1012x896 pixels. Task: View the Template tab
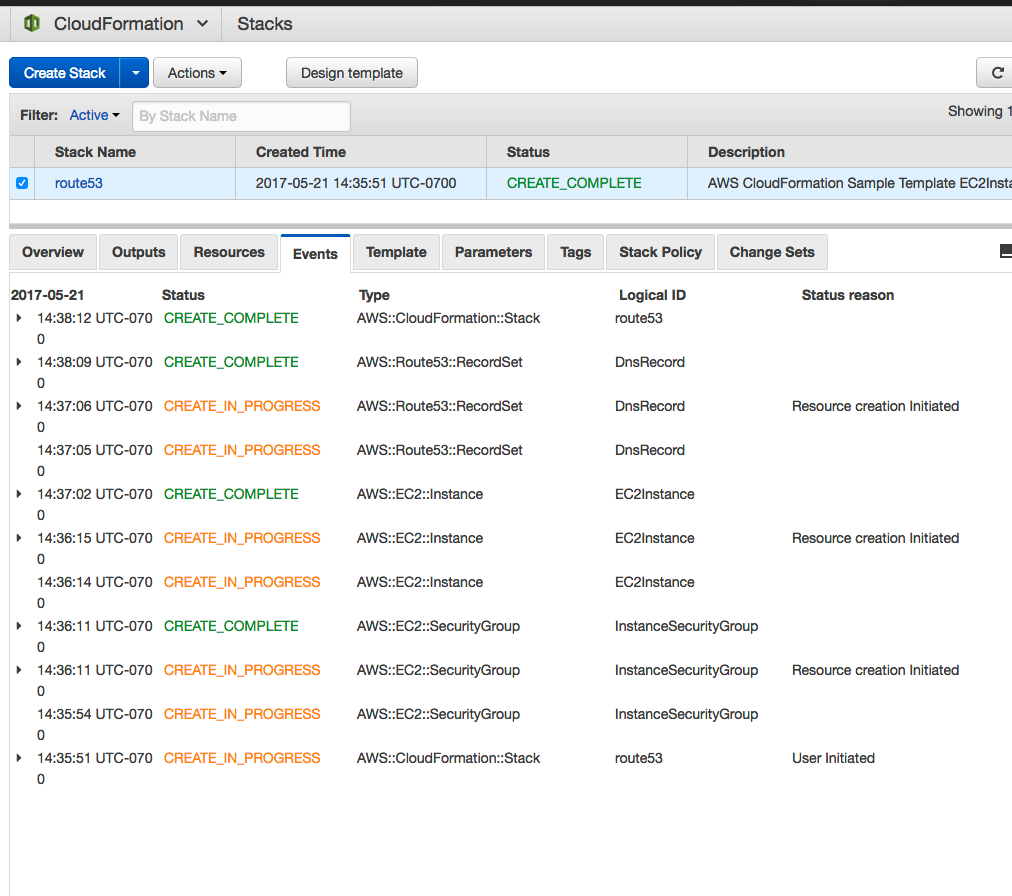coord(396,252)
